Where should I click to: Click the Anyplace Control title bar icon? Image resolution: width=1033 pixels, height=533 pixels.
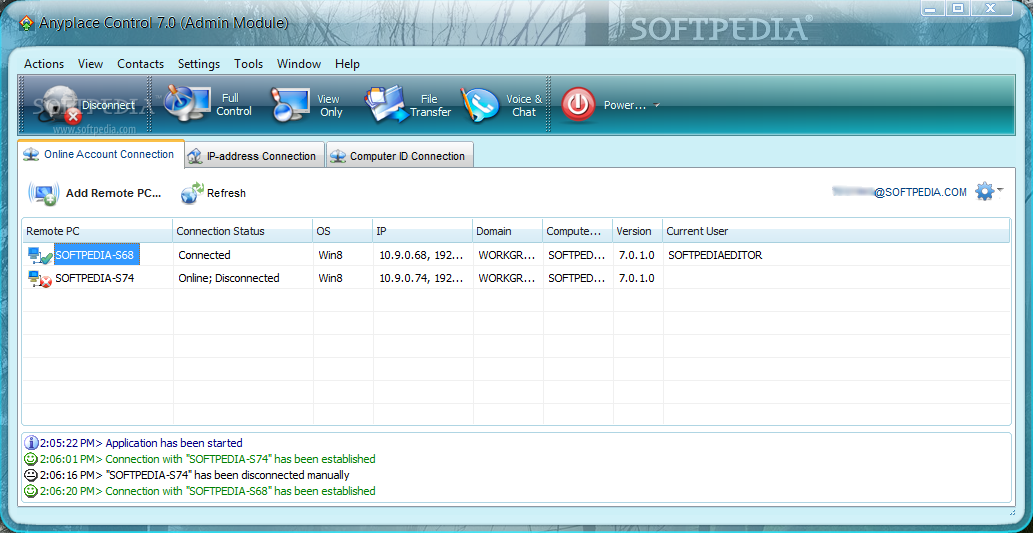(26, 23)
